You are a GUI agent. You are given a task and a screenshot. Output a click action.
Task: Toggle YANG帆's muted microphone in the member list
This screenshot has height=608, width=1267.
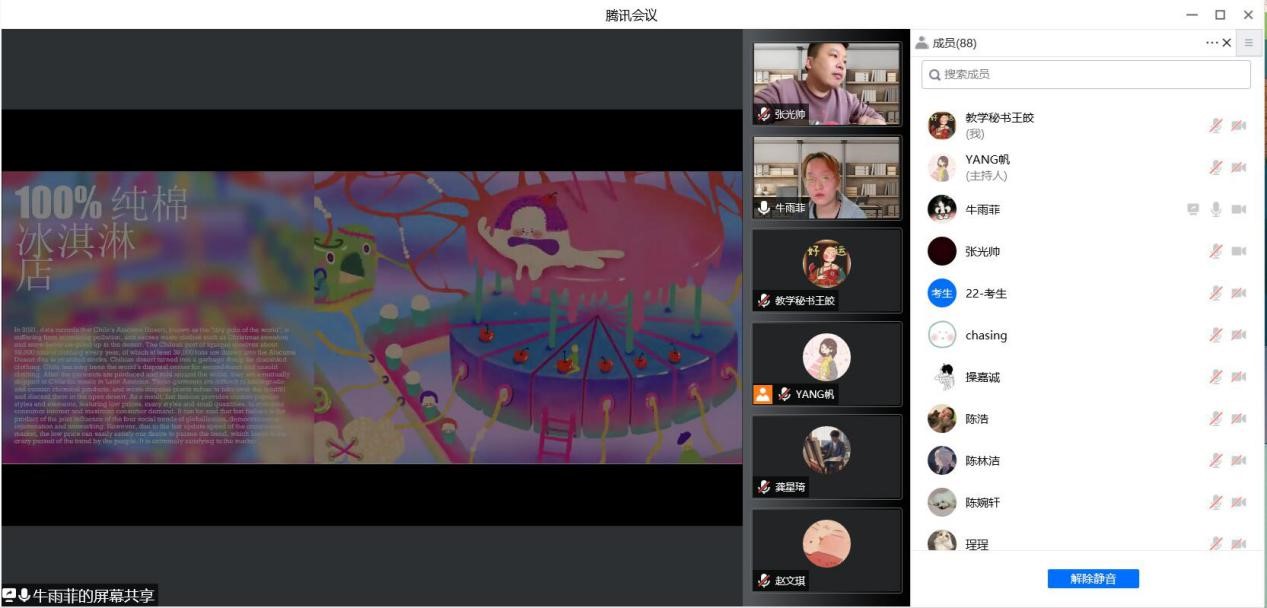[1216, 168]
